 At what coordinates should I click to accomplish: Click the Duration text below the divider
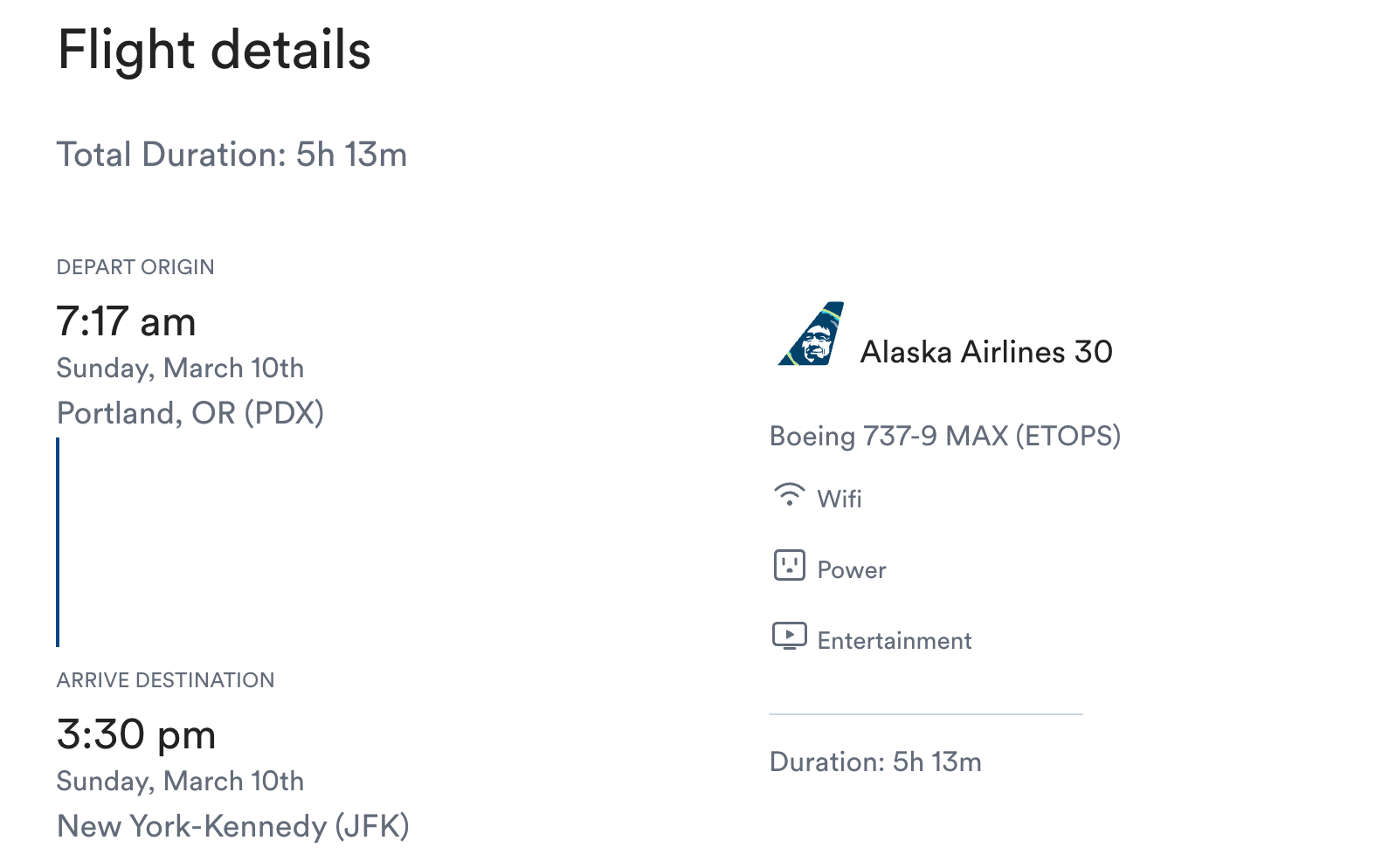pos(874,761)
